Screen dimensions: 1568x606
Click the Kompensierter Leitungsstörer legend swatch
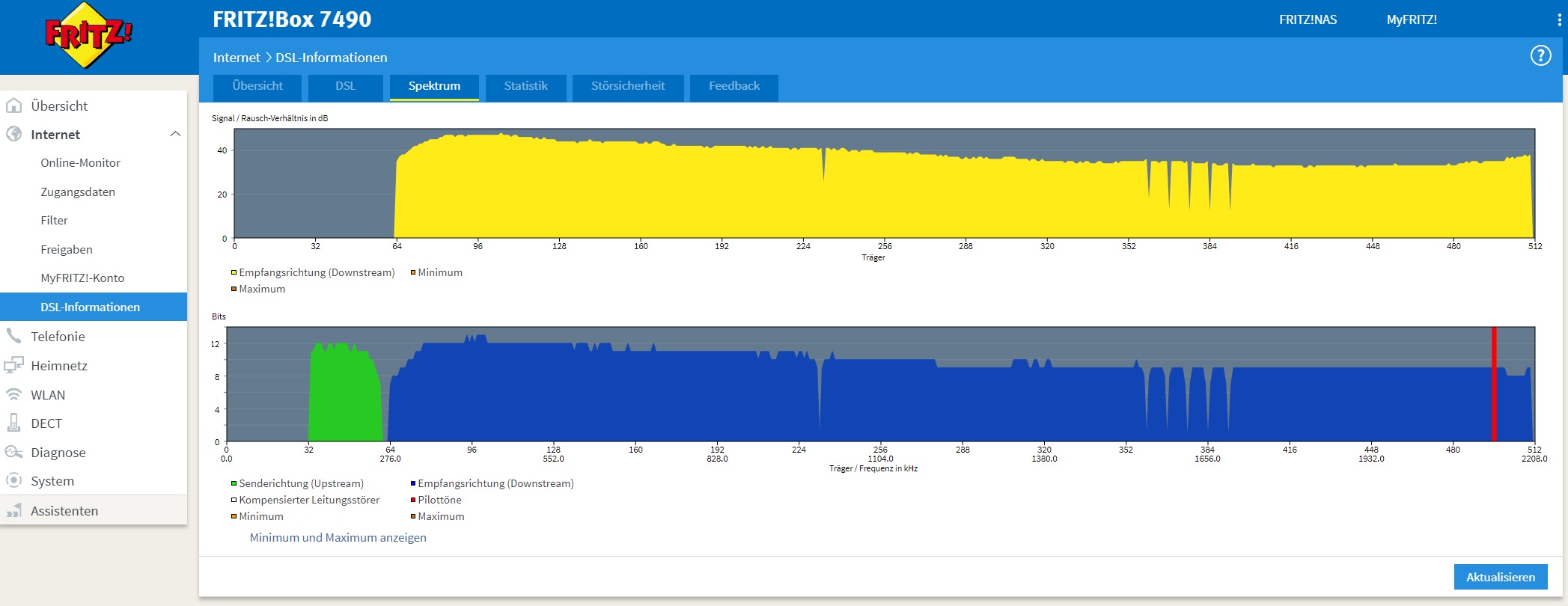pyautogui.click(x=234, y=500)
